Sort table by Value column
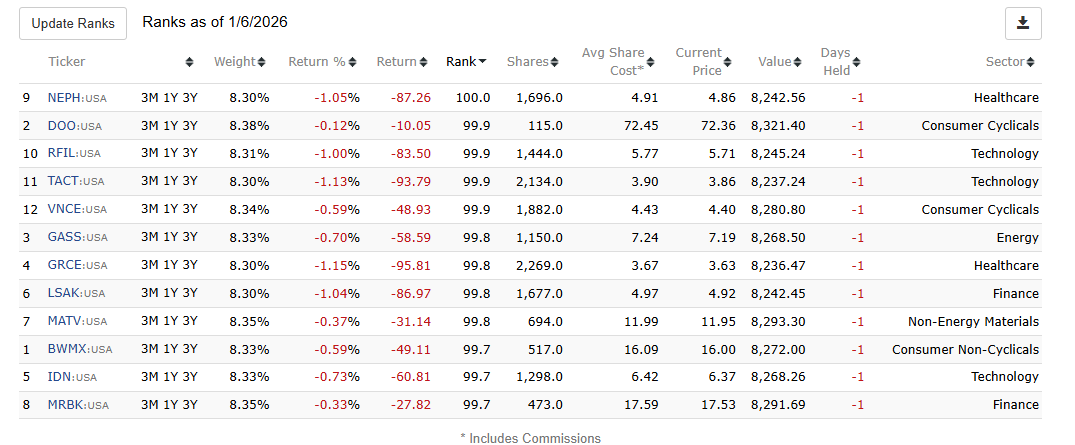Viewport: 1075px width, 445px height. coord(780,62)
